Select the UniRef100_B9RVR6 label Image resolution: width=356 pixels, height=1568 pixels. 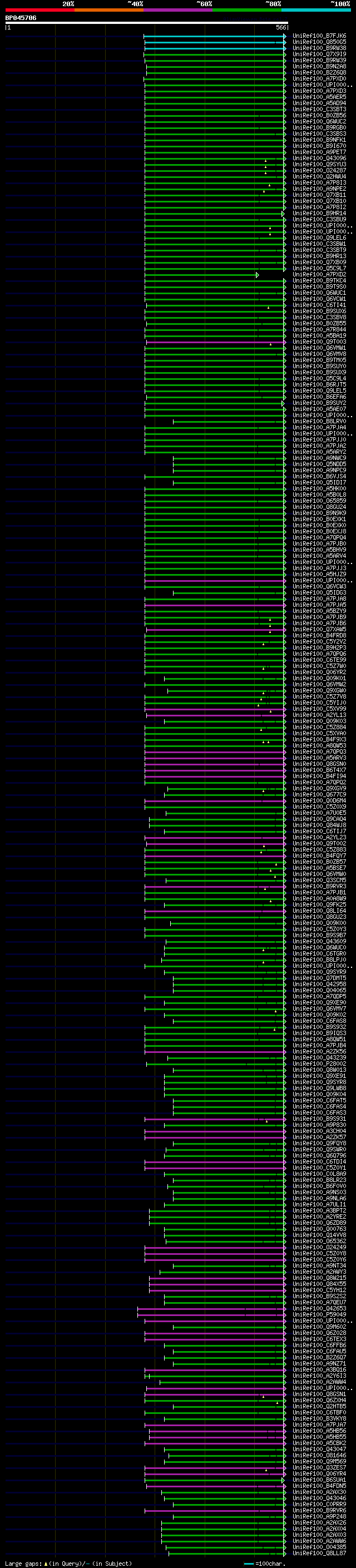click(319, 1510)
